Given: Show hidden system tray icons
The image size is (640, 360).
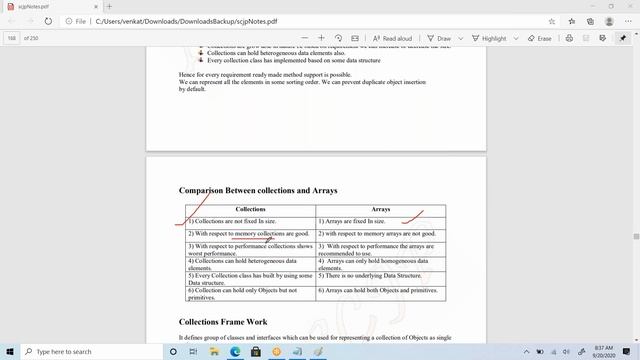Looking at the screenshot, I should [x=527, y=351].
